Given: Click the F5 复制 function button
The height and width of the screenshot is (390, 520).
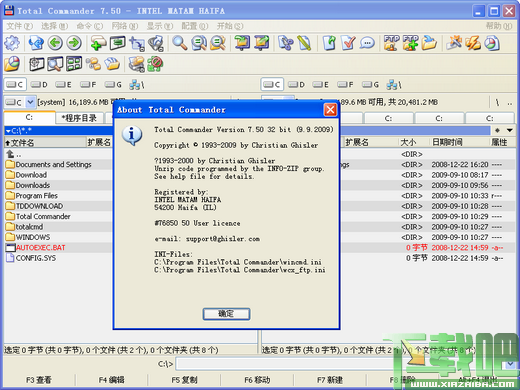Looking at the screenshot, I should pos(184,380).
